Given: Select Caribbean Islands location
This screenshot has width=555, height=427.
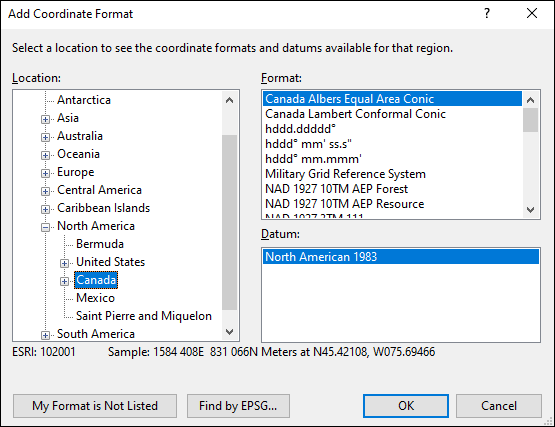Looking at the screenshot, I should [104, 208].
